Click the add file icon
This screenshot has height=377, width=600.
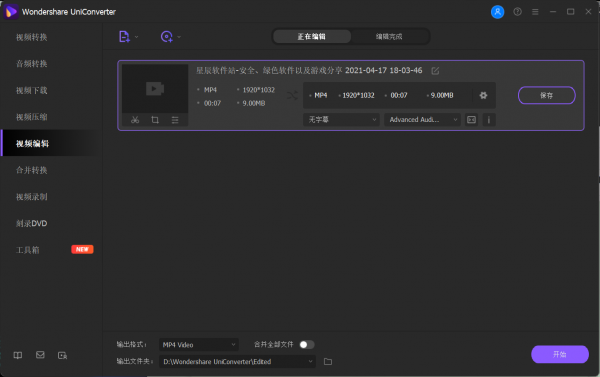click(x=124, y=37)
